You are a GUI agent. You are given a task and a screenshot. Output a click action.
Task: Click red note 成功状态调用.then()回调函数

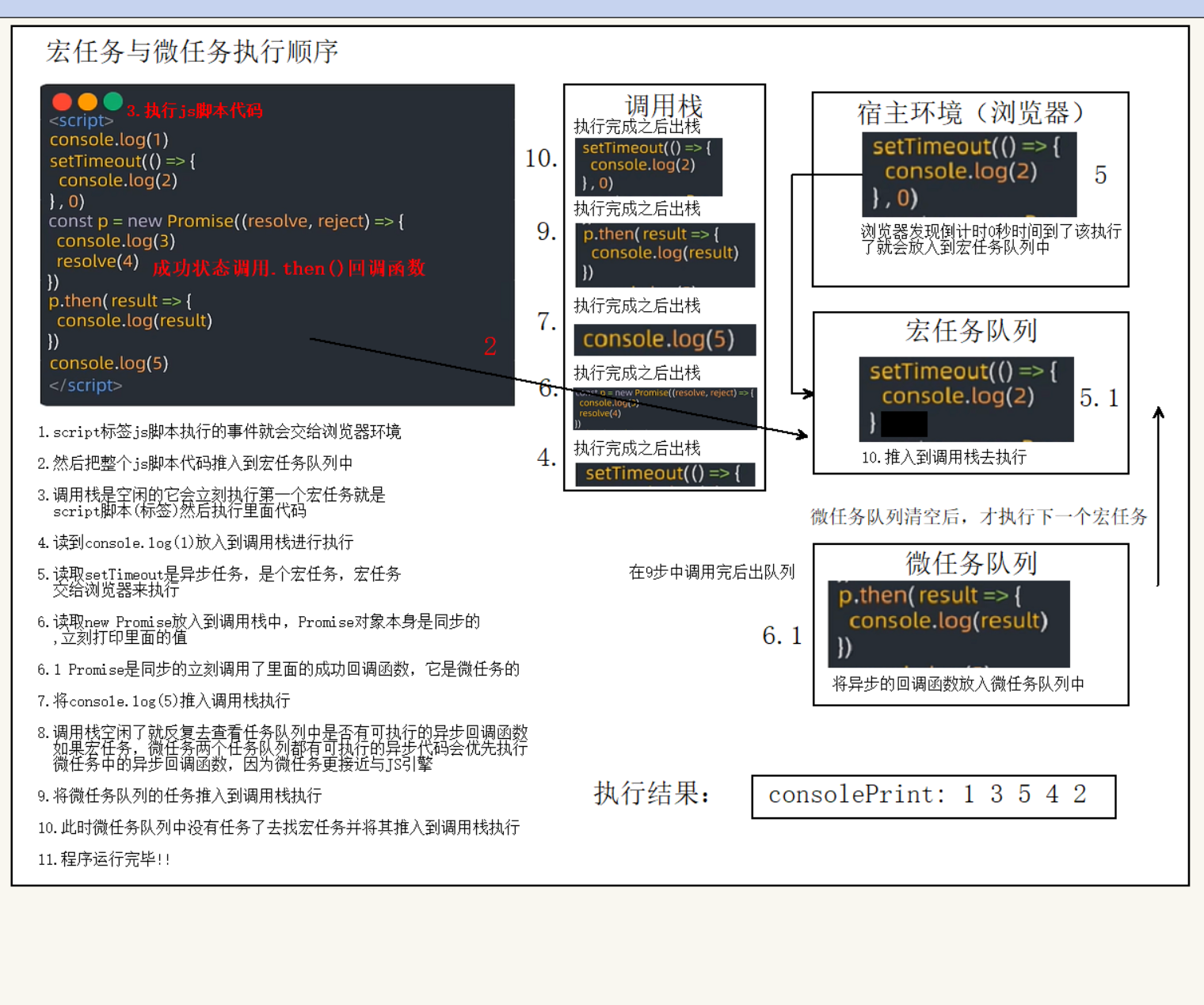(x=289, y=268)
